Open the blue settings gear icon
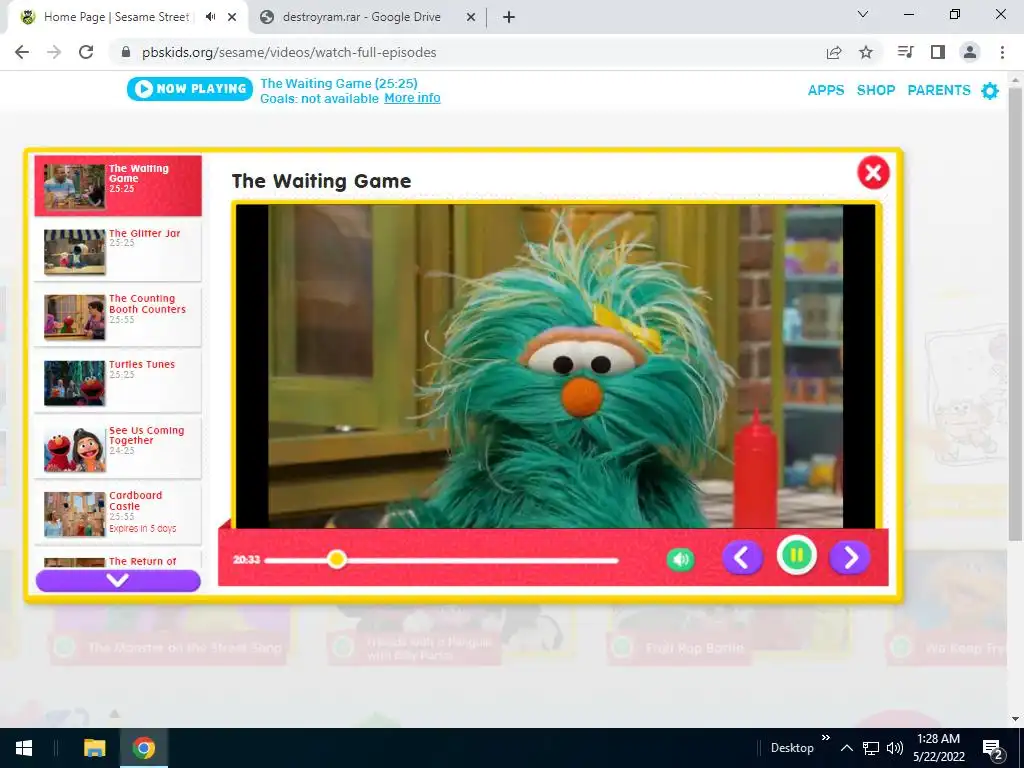Image resolution: width=1024 pixels, height=768 pixels. coord(990,91)
